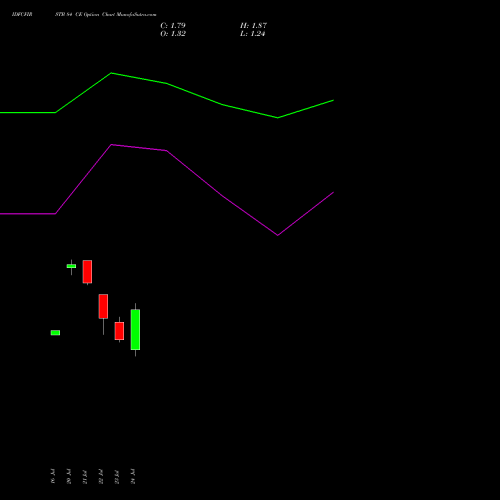Click the red candle for 23 Jul
Viewport: 500px width, 500px height.
(119, 331)
